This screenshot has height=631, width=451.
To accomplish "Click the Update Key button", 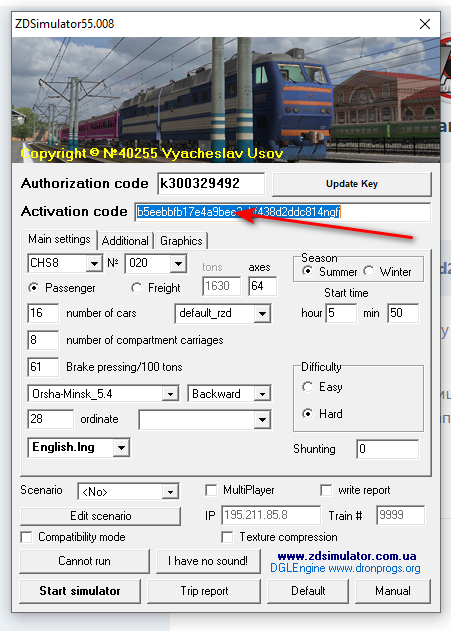I will click(x=352, y=184).
